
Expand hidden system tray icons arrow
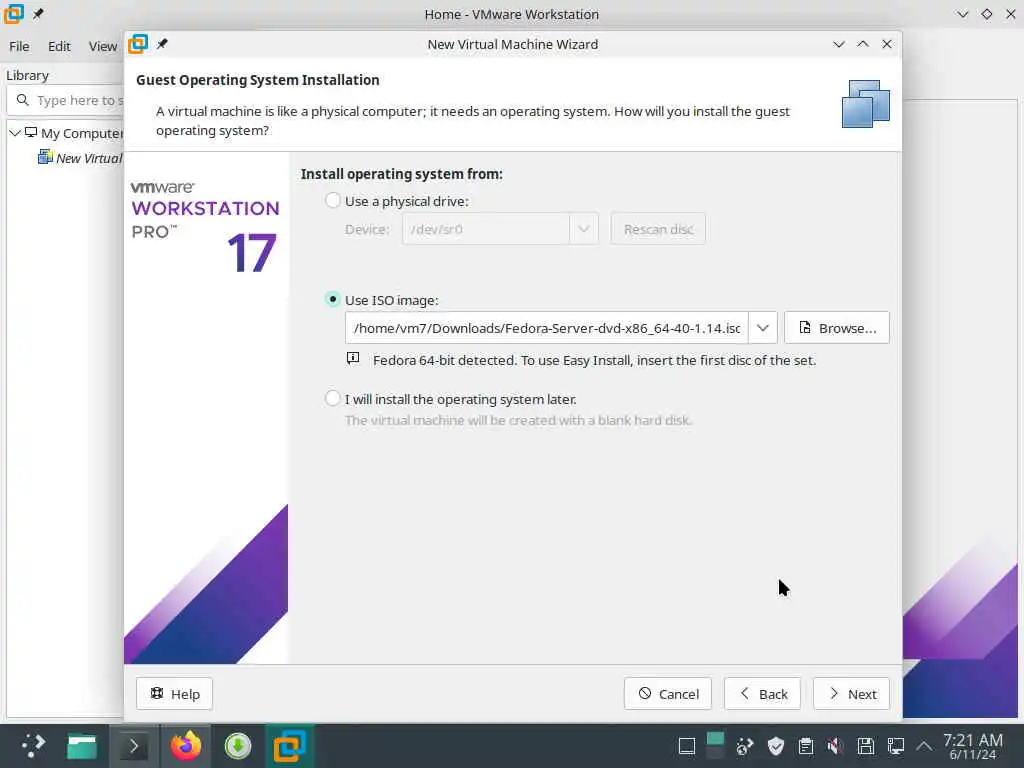[x=924, y=746]
